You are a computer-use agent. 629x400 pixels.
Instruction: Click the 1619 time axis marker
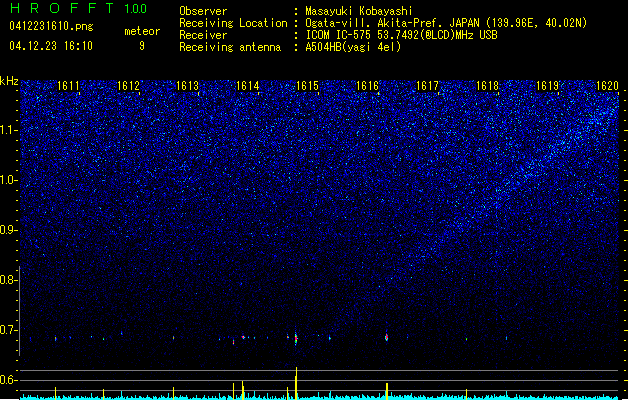pyautogui.click(x=548, y=86)
